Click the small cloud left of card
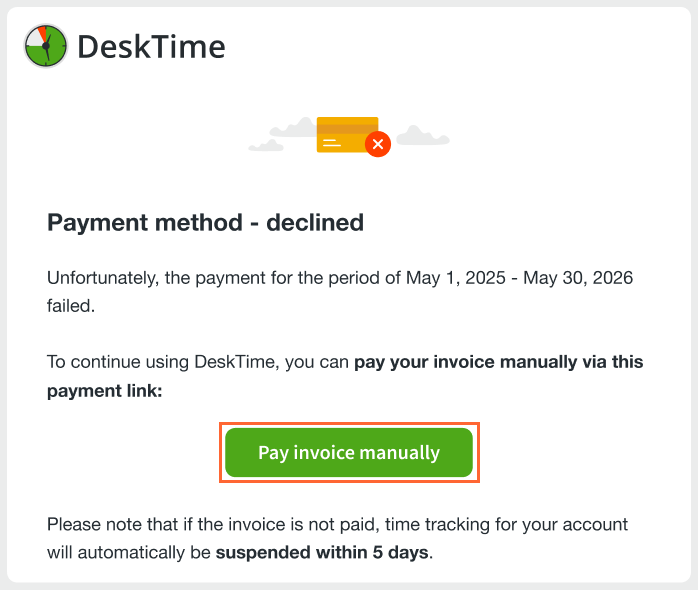This screenshot has width=698, height=590. coord(266,146)
